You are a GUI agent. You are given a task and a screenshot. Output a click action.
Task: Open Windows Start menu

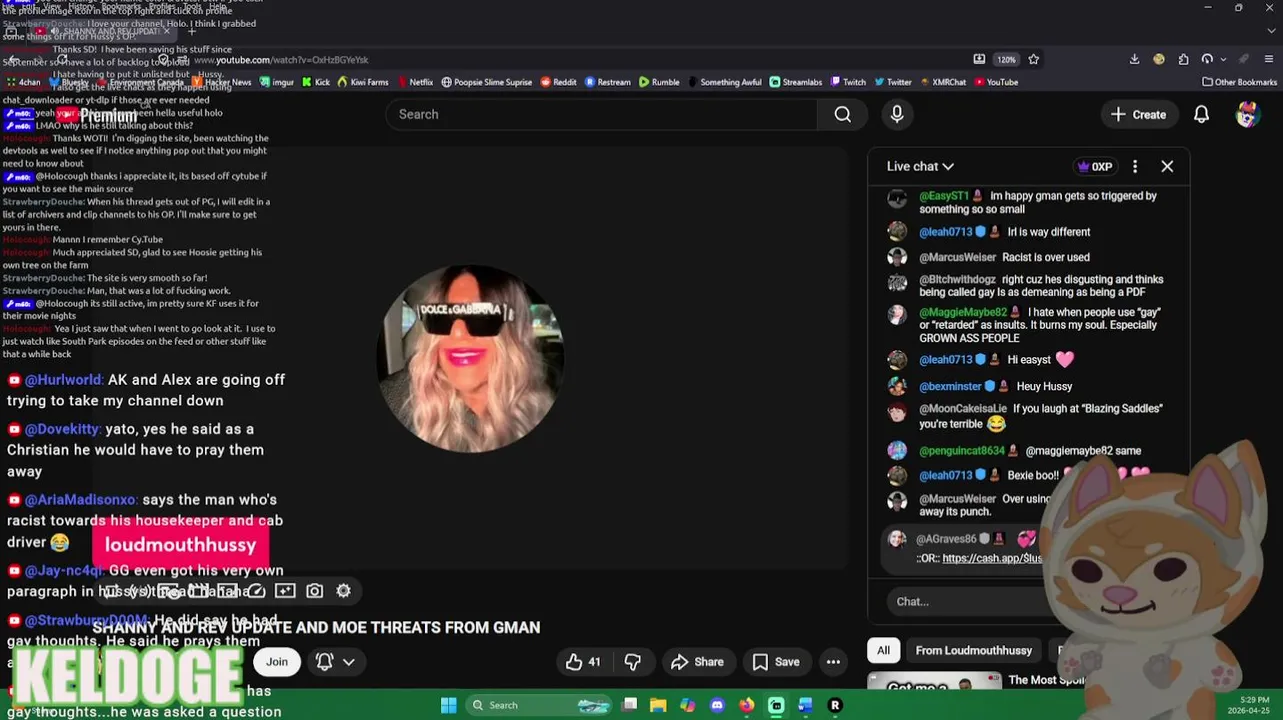point(448,705)
